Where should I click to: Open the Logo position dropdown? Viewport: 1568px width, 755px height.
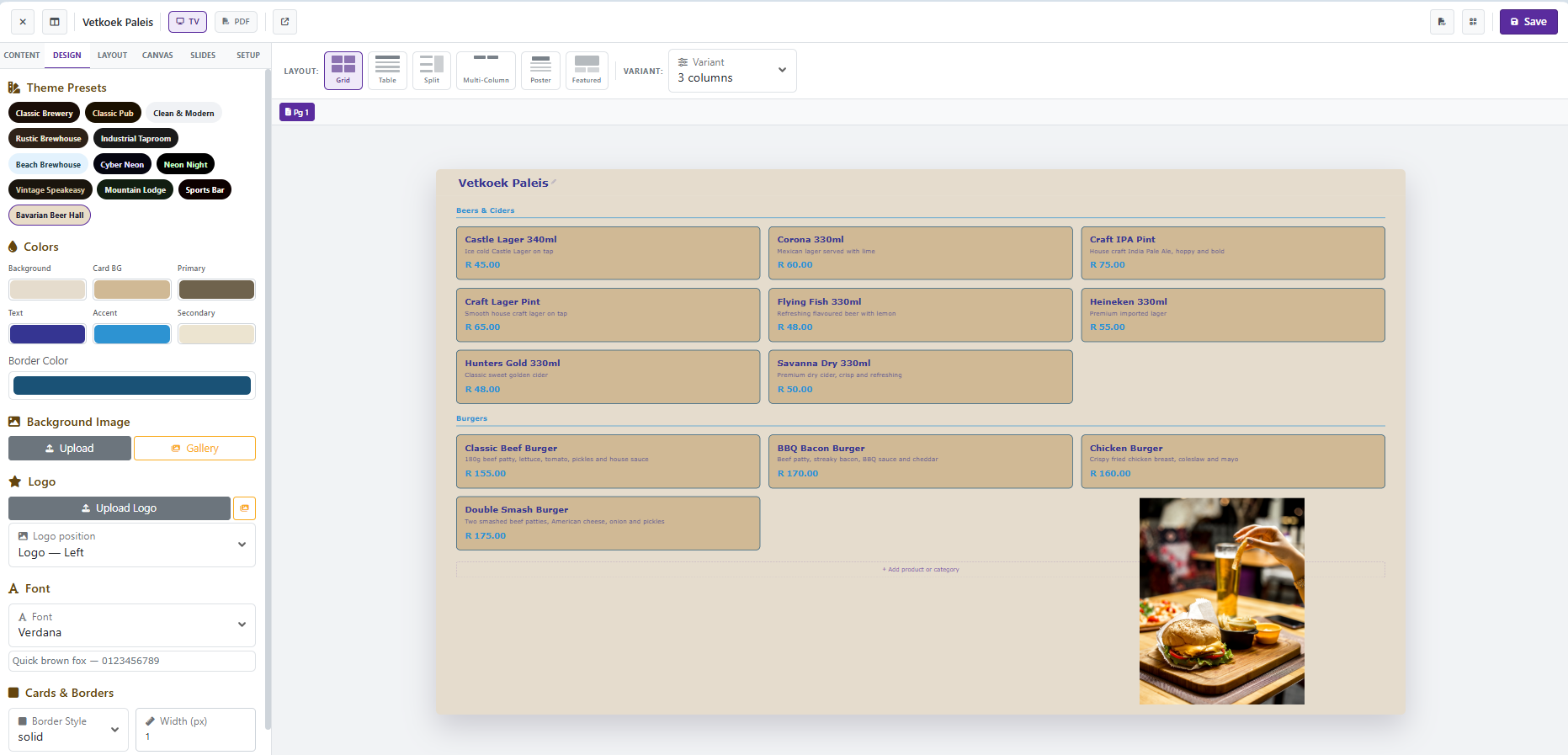pyautogui.click(x=132, y=545)
